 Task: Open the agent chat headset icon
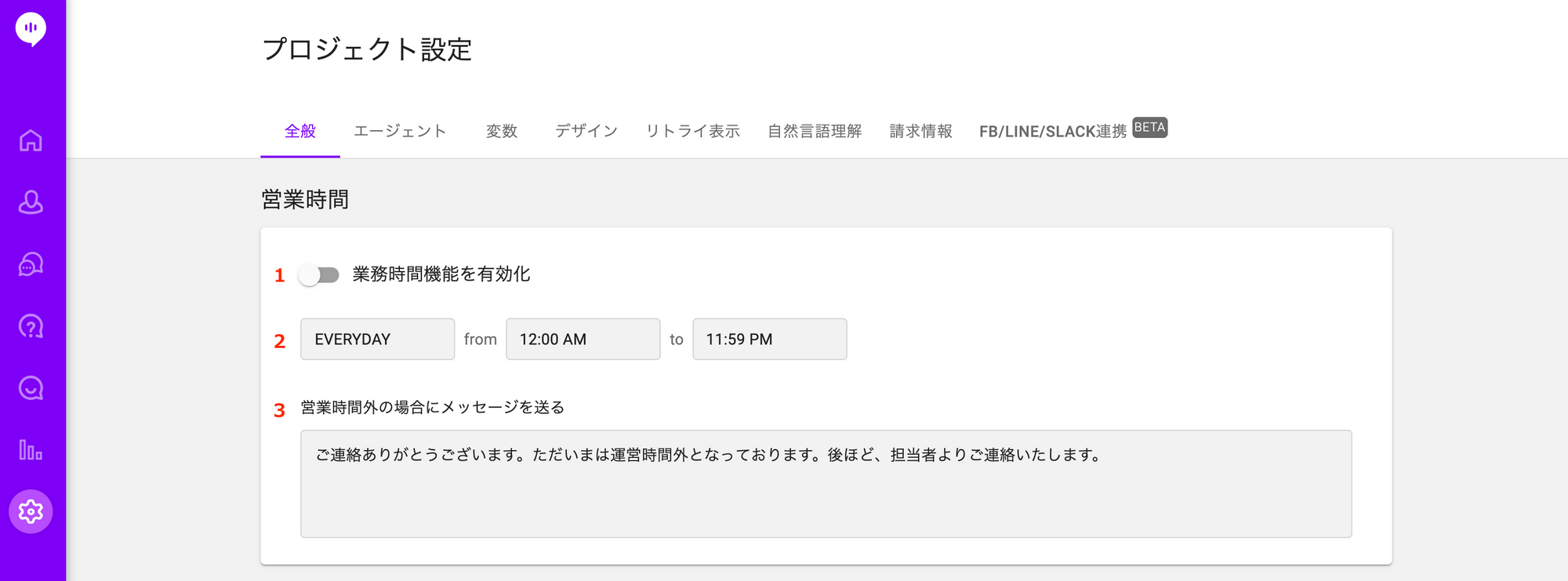[31, 264]
